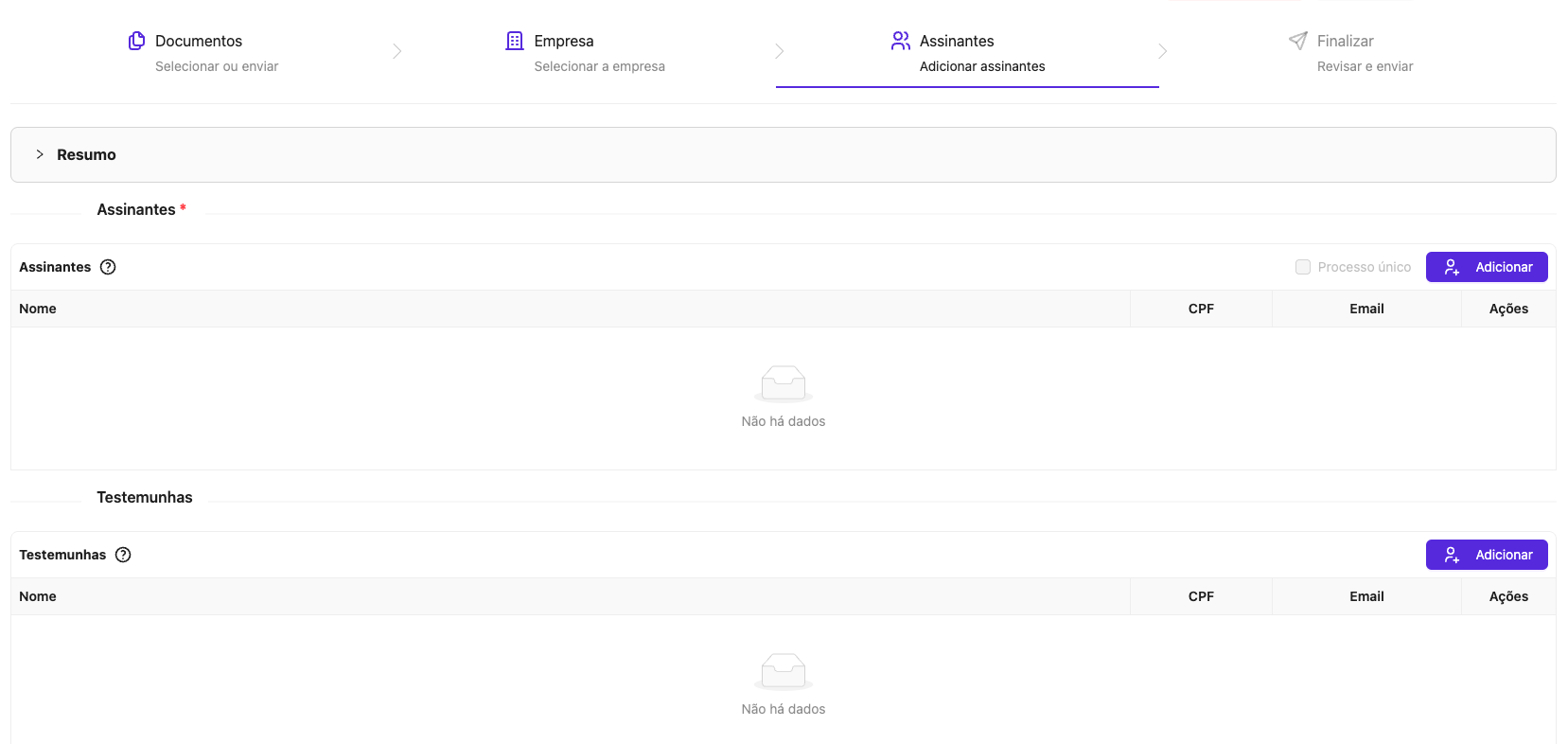Click the chevron arrow after Documentos step
The image size is (1568, 744).
click(x=397, y=51)
